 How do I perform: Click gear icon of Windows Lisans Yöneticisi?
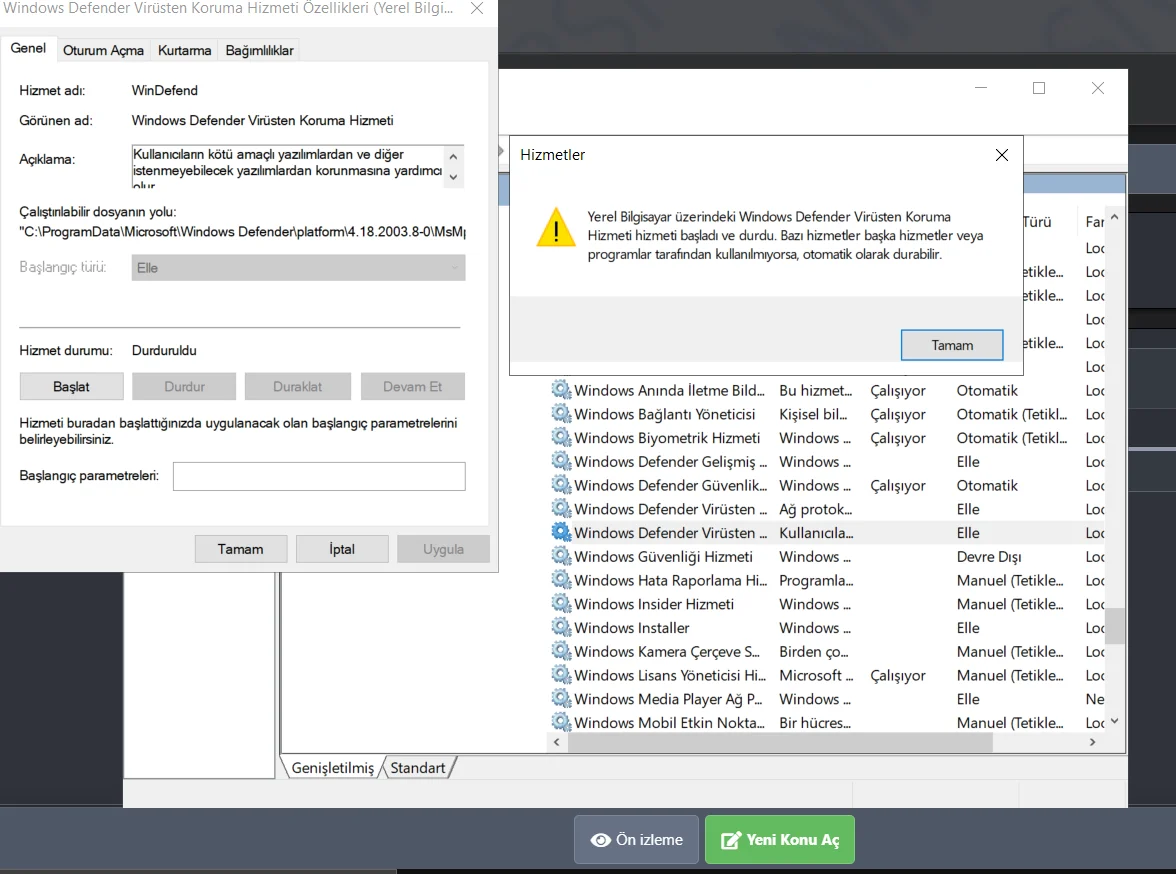pyautogui.click(x=560, y=674)
